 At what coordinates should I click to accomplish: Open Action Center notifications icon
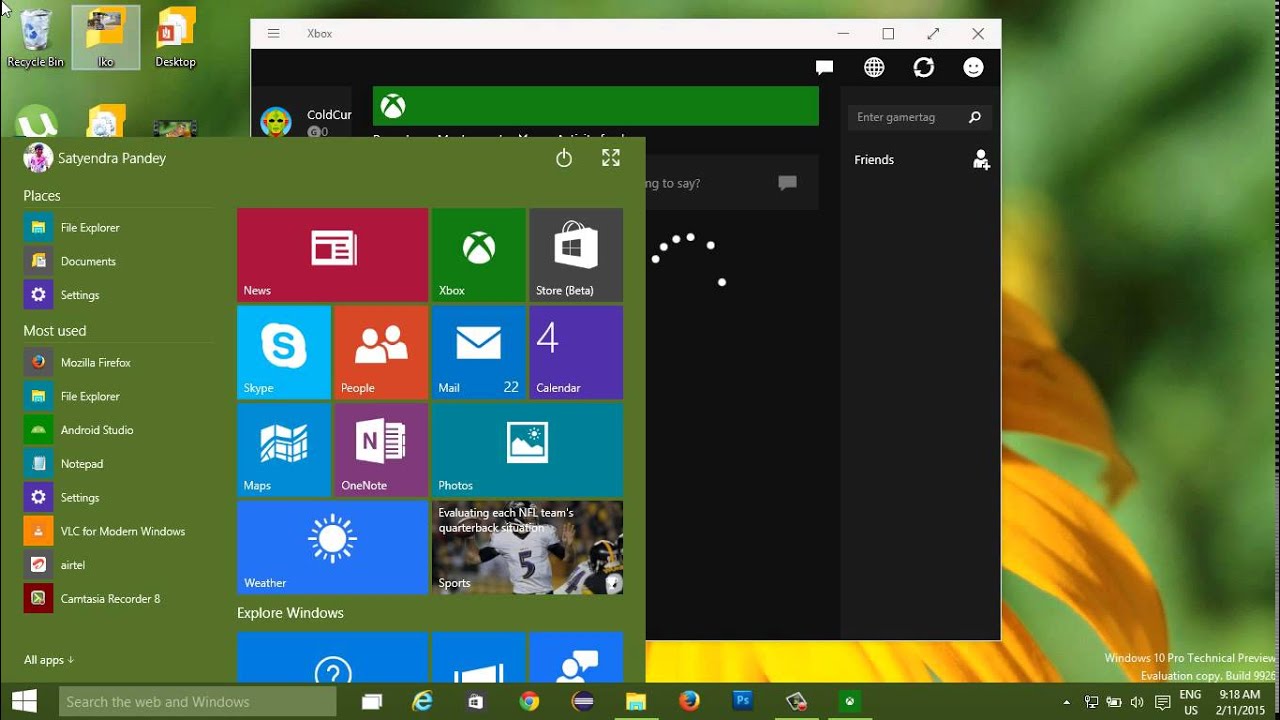coord(1162,702)
